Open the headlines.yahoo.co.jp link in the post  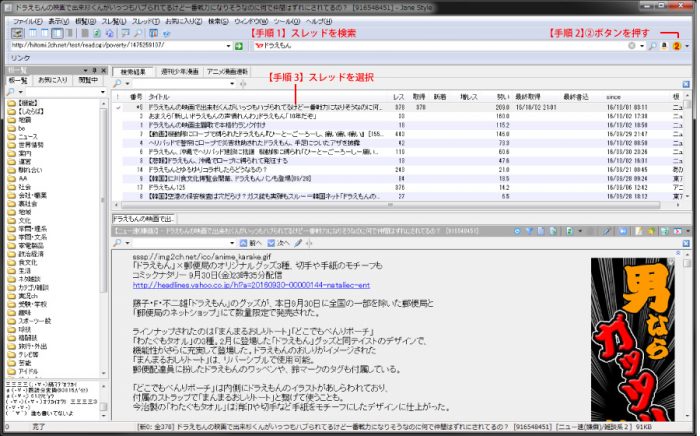tap(251, 285)
